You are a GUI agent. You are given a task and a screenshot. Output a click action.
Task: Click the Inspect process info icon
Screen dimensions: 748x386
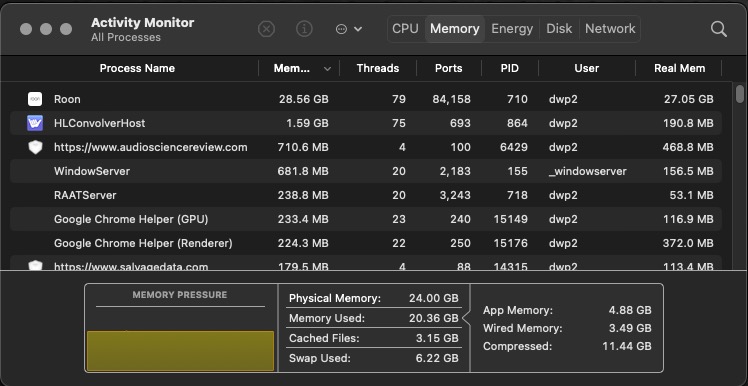[304, 29]
